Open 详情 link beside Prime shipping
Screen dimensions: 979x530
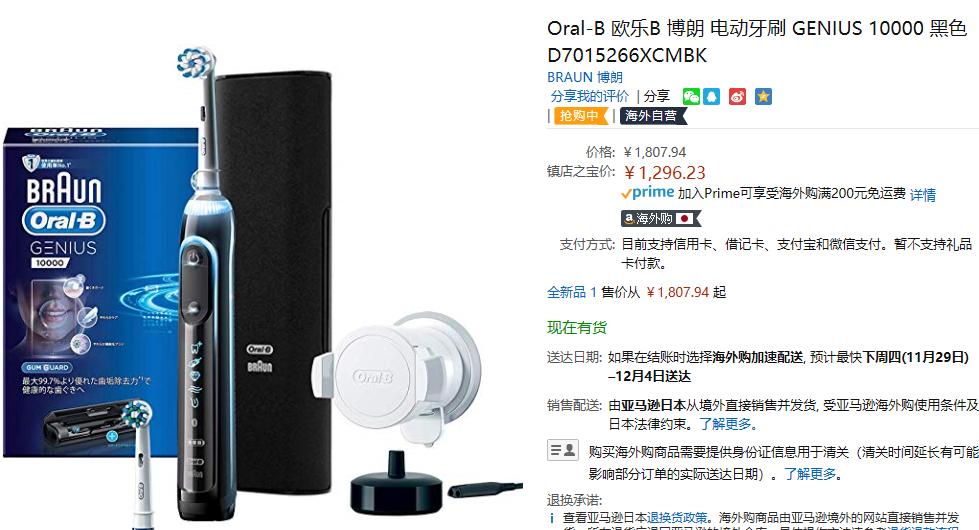point(923,195)
